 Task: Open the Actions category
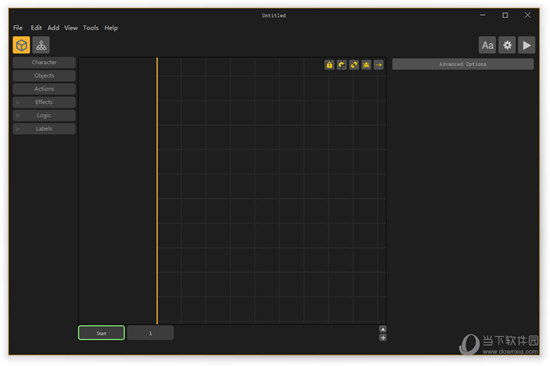[44, 89]
